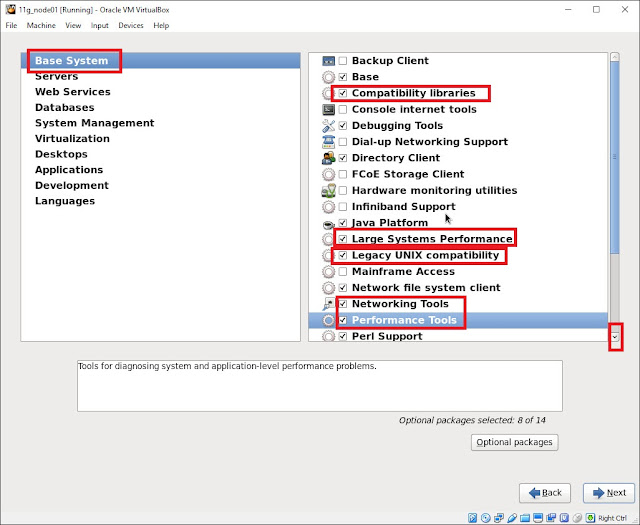Click the VirtualBox hard disk activity icon

click(472, 518)
